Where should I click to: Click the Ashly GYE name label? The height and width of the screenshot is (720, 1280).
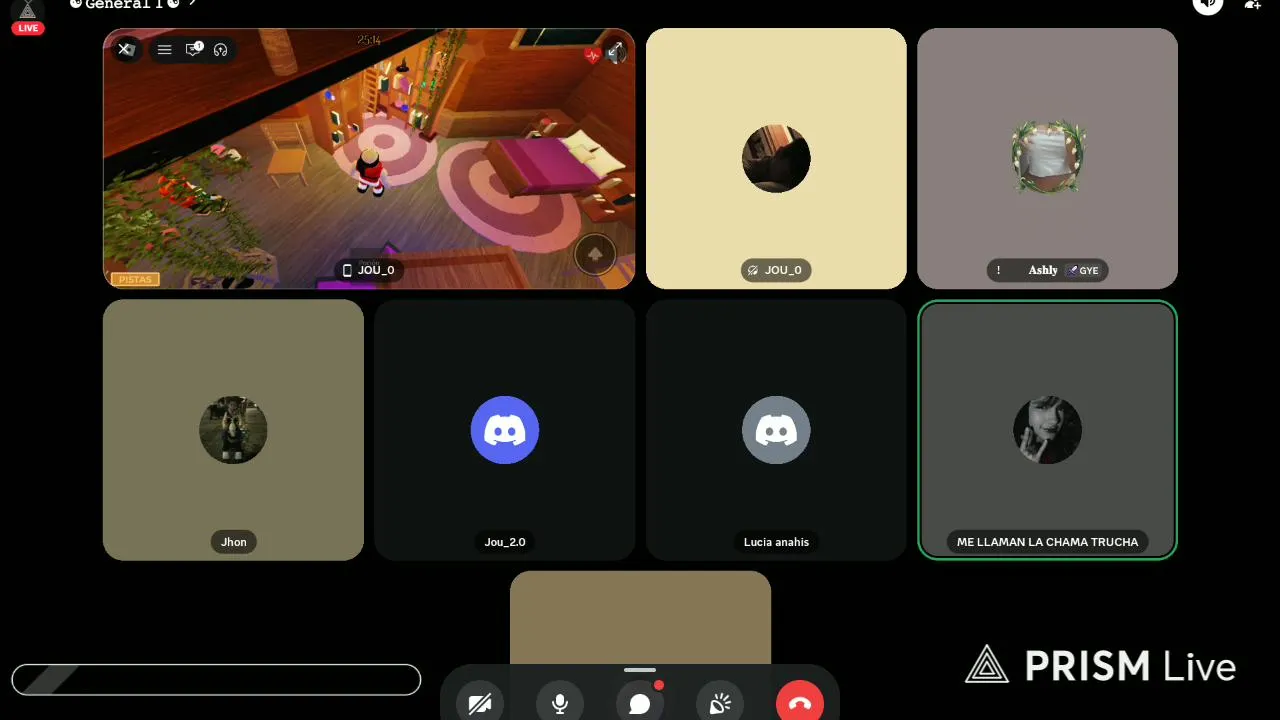coord(1047,270)
